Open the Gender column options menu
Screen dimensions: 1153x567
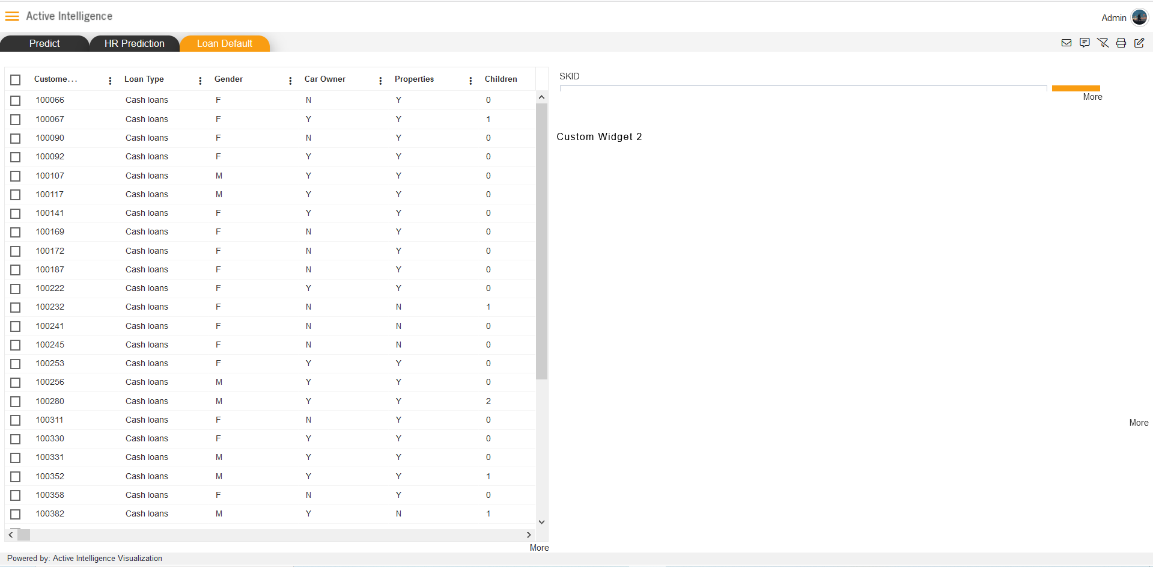(290, 81)
